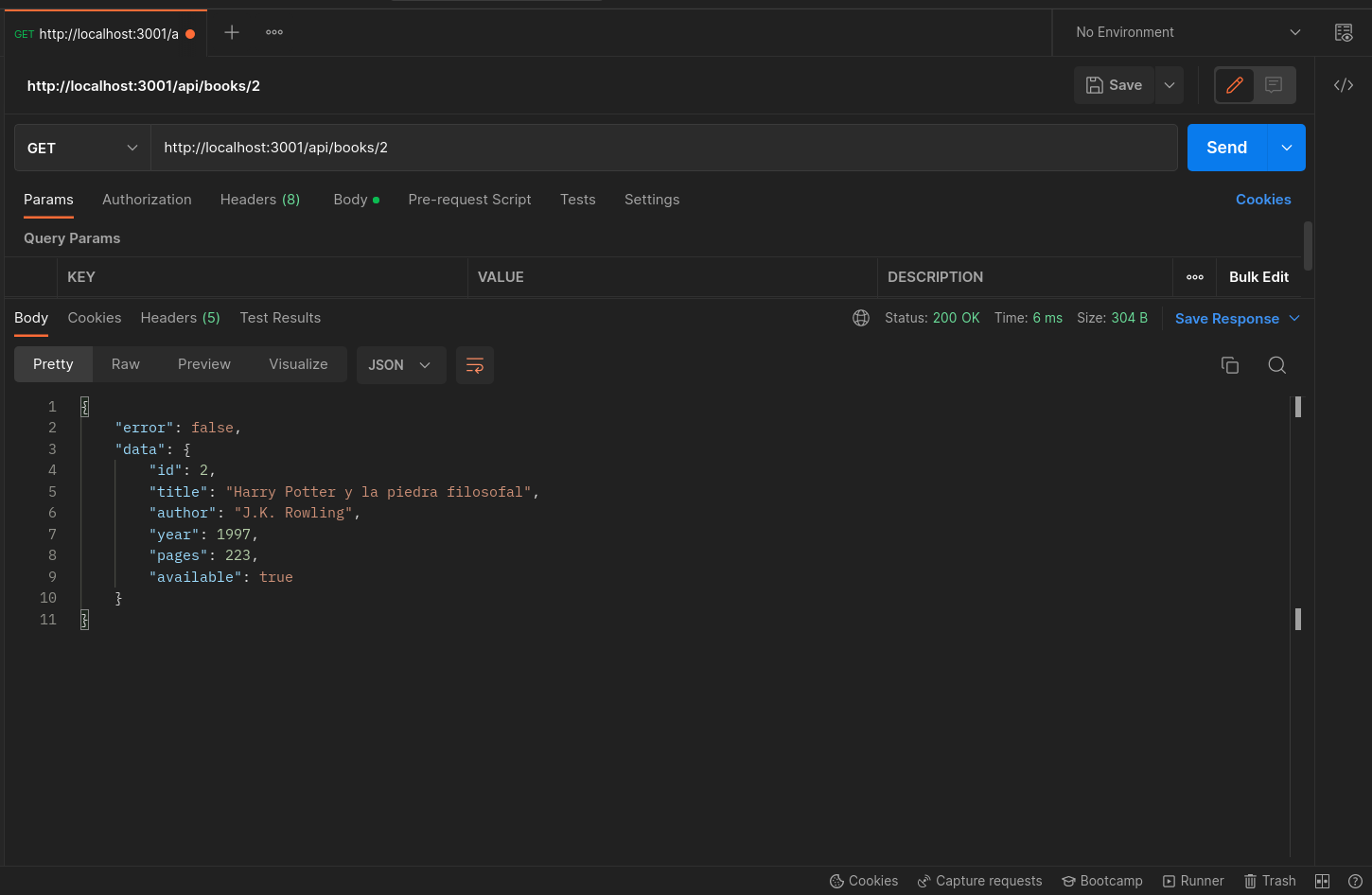Toggle the two-pane layout icon
1372x895 pixels.
[1323, 881]
